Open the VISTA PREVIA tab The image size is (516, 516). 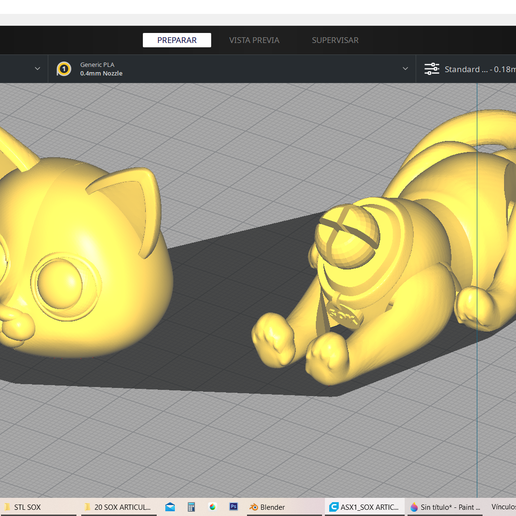pos(254,40)
